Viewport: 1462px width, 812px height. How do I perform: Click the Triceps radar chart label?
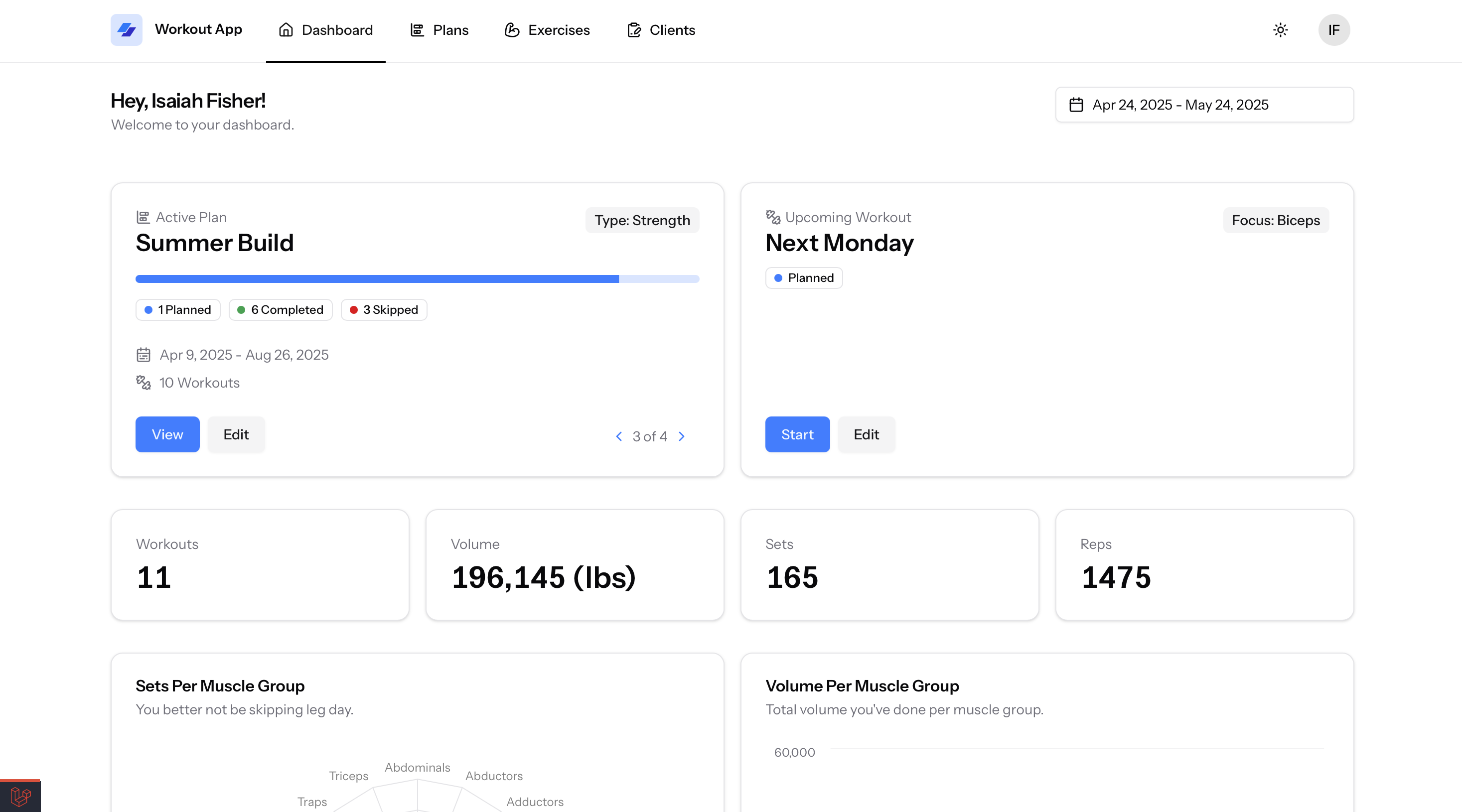point(348,776)
